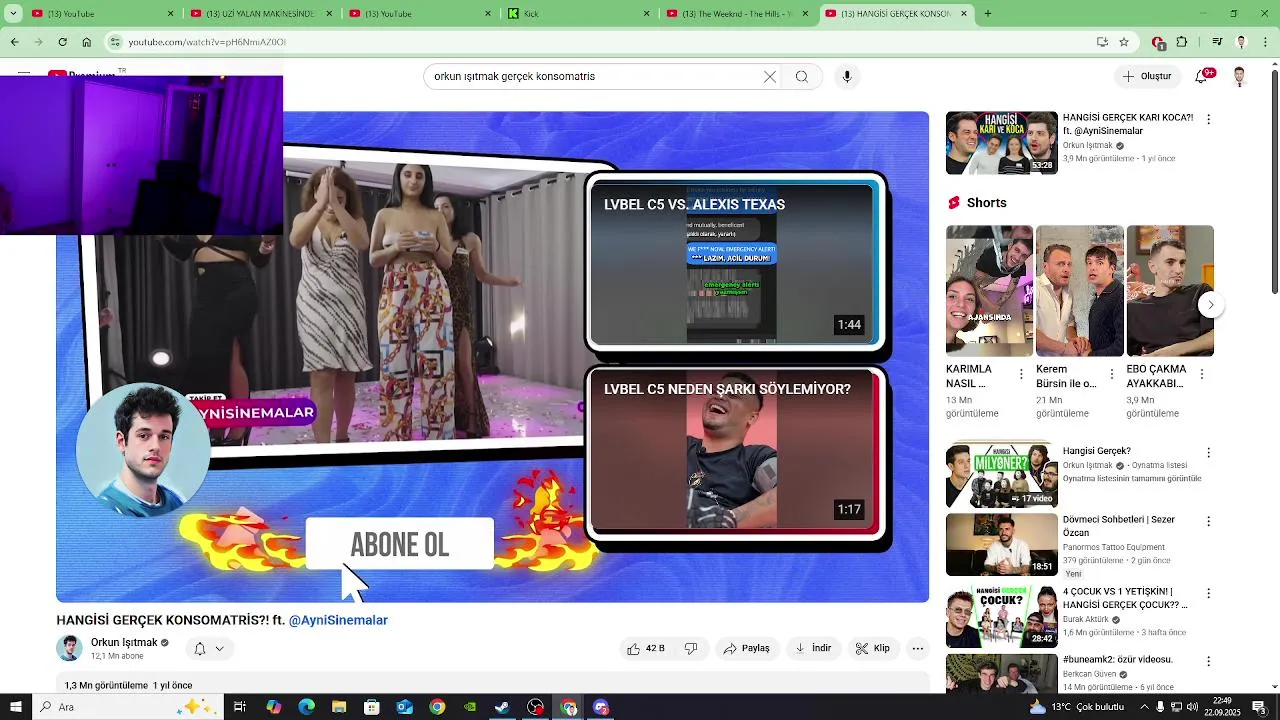Open options for EBO ÇAKMA AYAKKABI short
Viewport: 1280px width, 720px height.
1201,374
